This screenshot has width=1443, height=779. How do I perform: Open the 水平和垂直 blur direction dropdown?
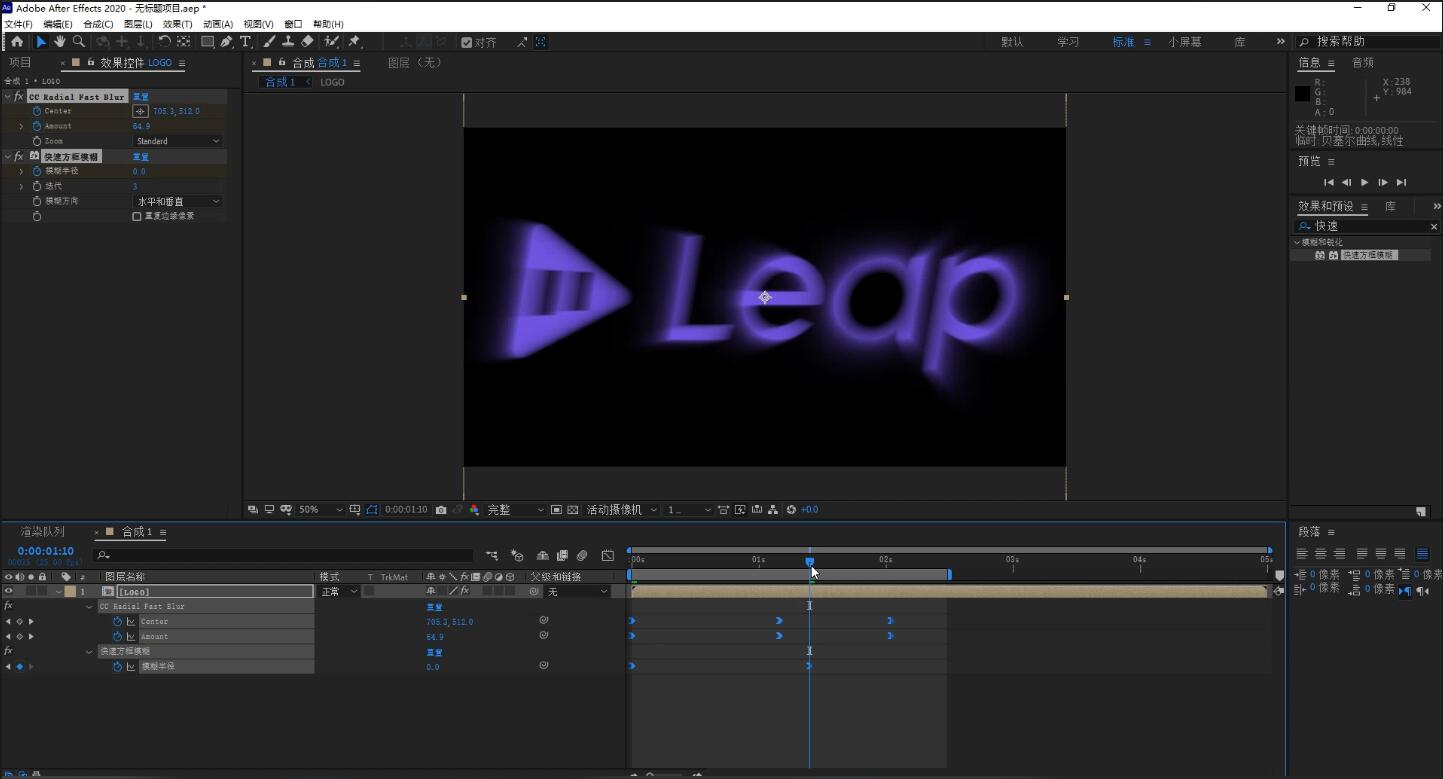pyautogui.click(x=177, y=201)
